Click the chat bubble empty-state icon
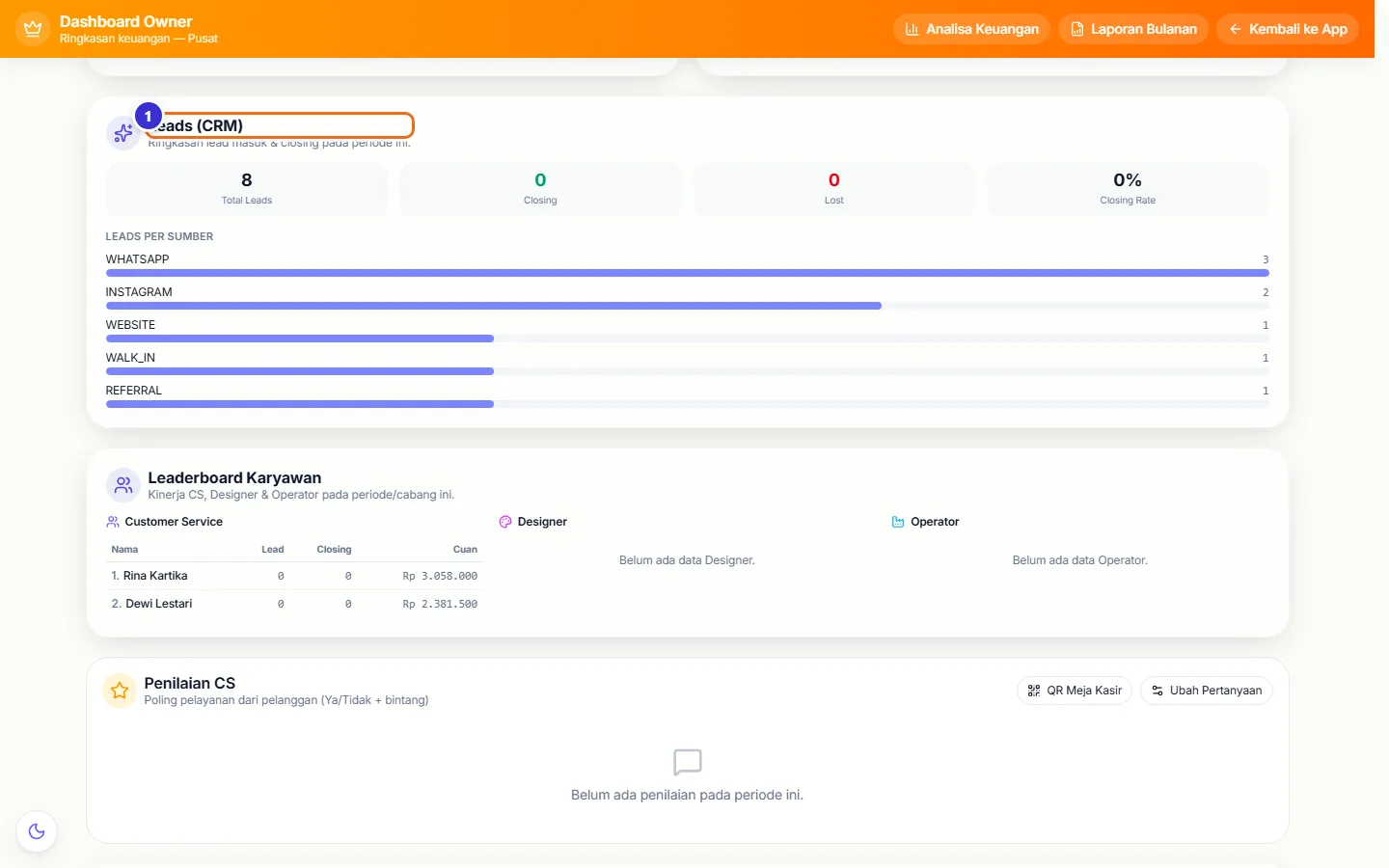Image resolution: width=1389 pixels, height=868 pixels. pyautogui.click(x=688, y=762)
